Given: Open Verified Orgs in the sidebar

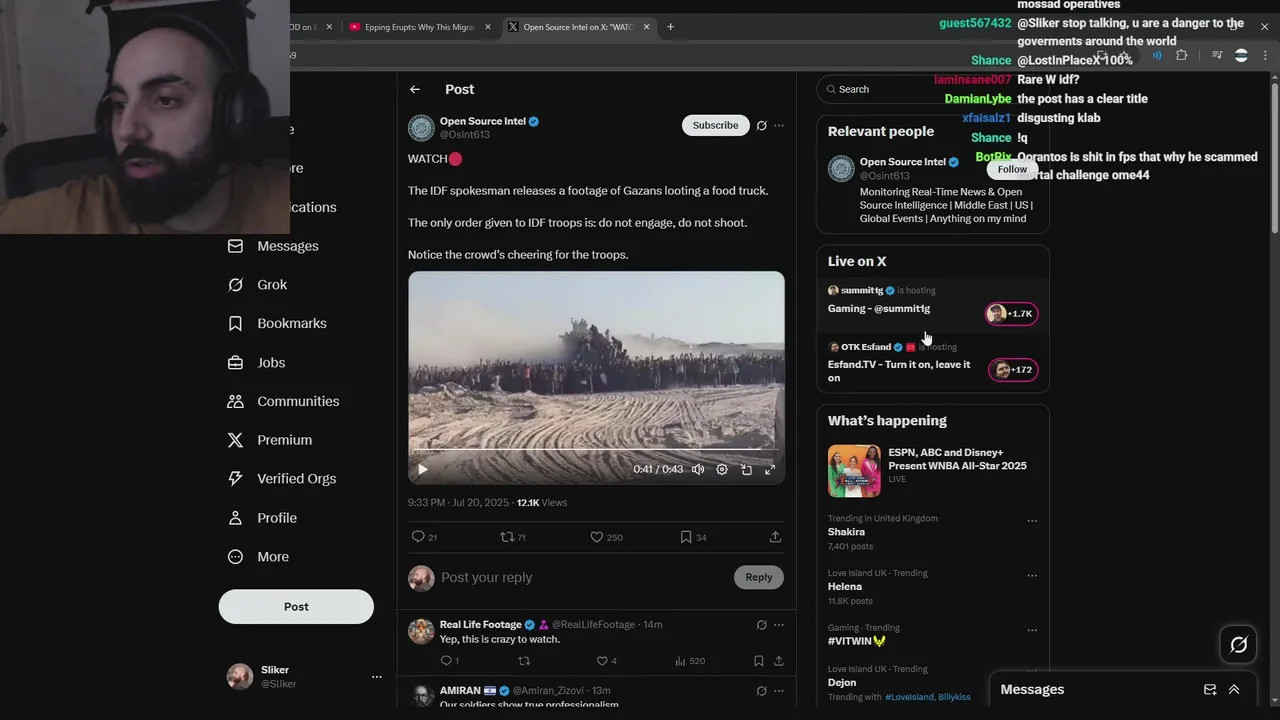Looking at the screenshot, I should click(x=281, y=479).
